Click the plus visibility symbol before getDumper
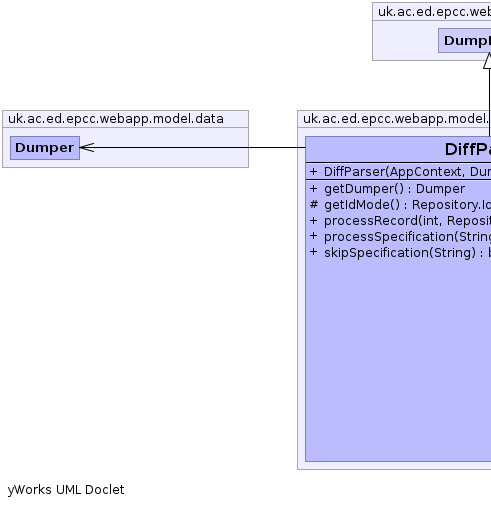The width and height of the screenshot is (491, 507). click(x=313, y=189)
